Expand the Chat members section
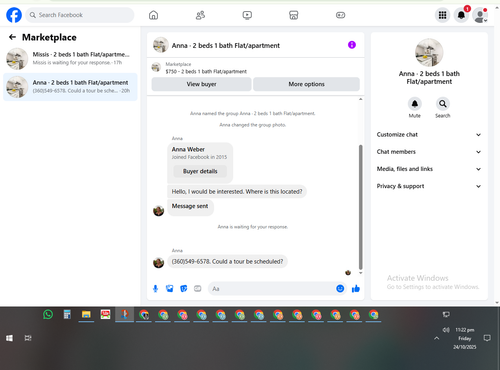The height and width of the screenshot is (370, 500). click(429, 152)
